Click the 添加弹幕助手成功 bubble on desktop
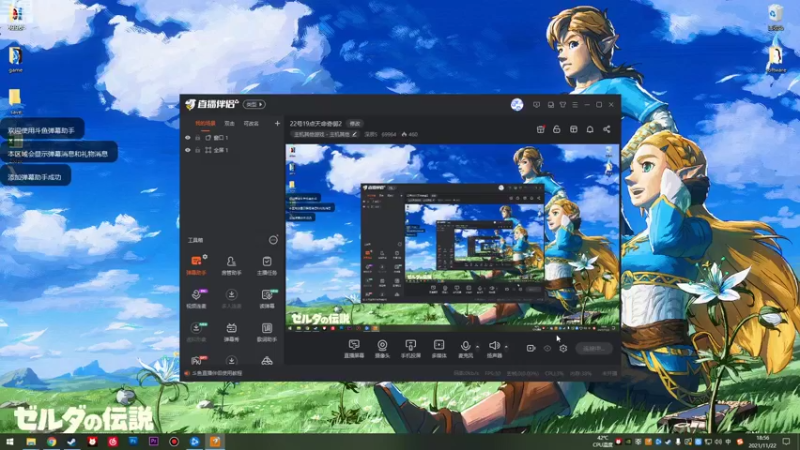The image size is (800, 450). (35, 177)
